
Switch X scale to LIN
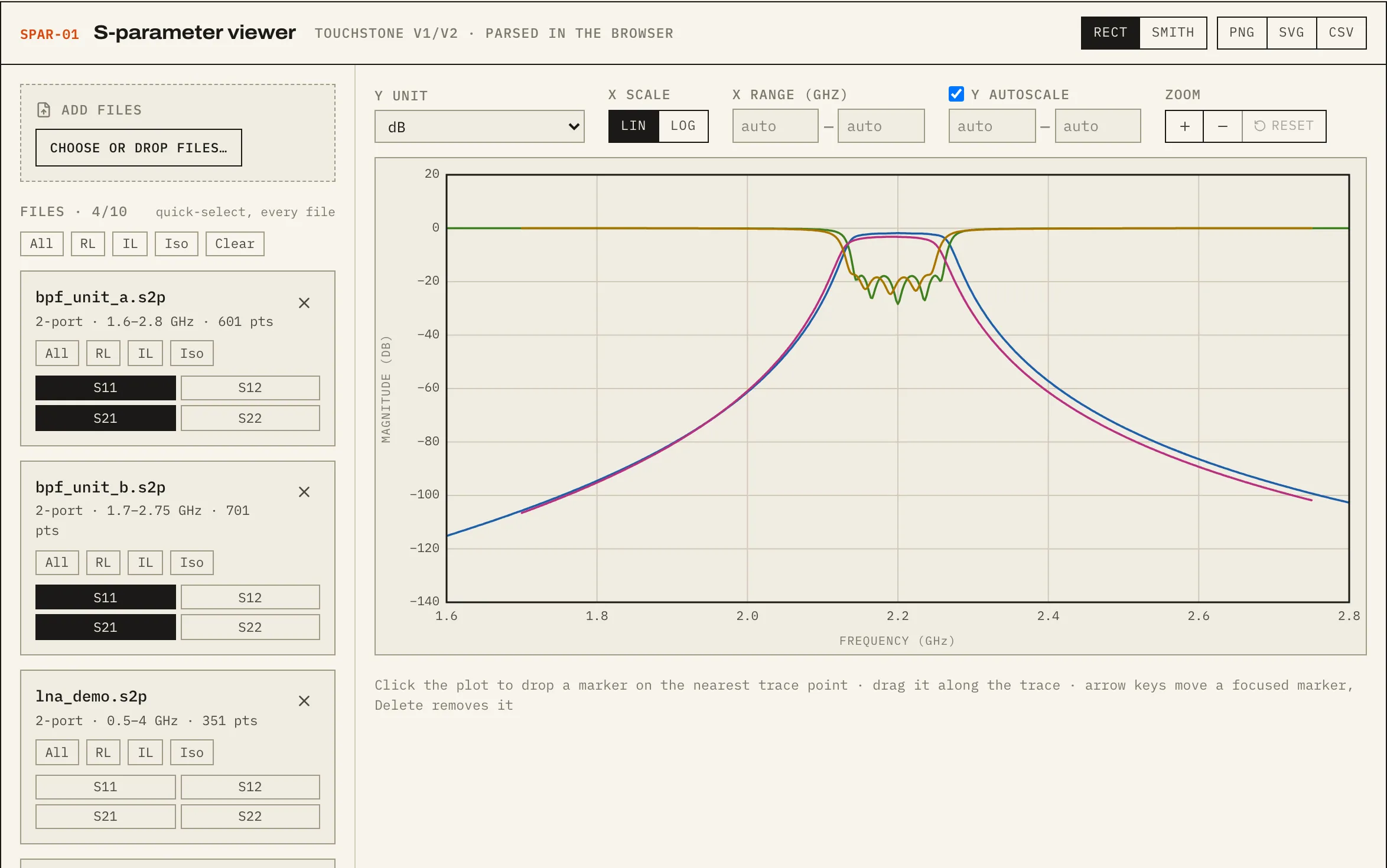(x=633, y=126)
